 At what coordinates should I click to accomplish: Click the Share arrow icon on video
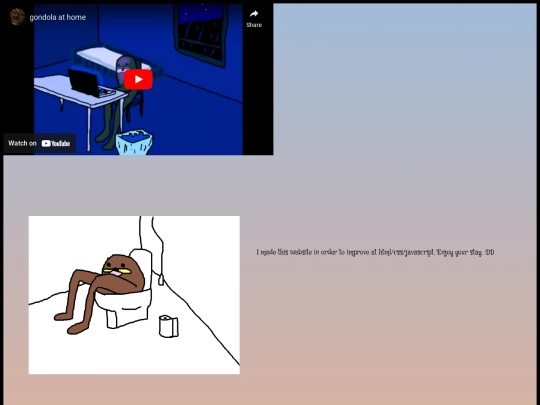coord(254,14)
